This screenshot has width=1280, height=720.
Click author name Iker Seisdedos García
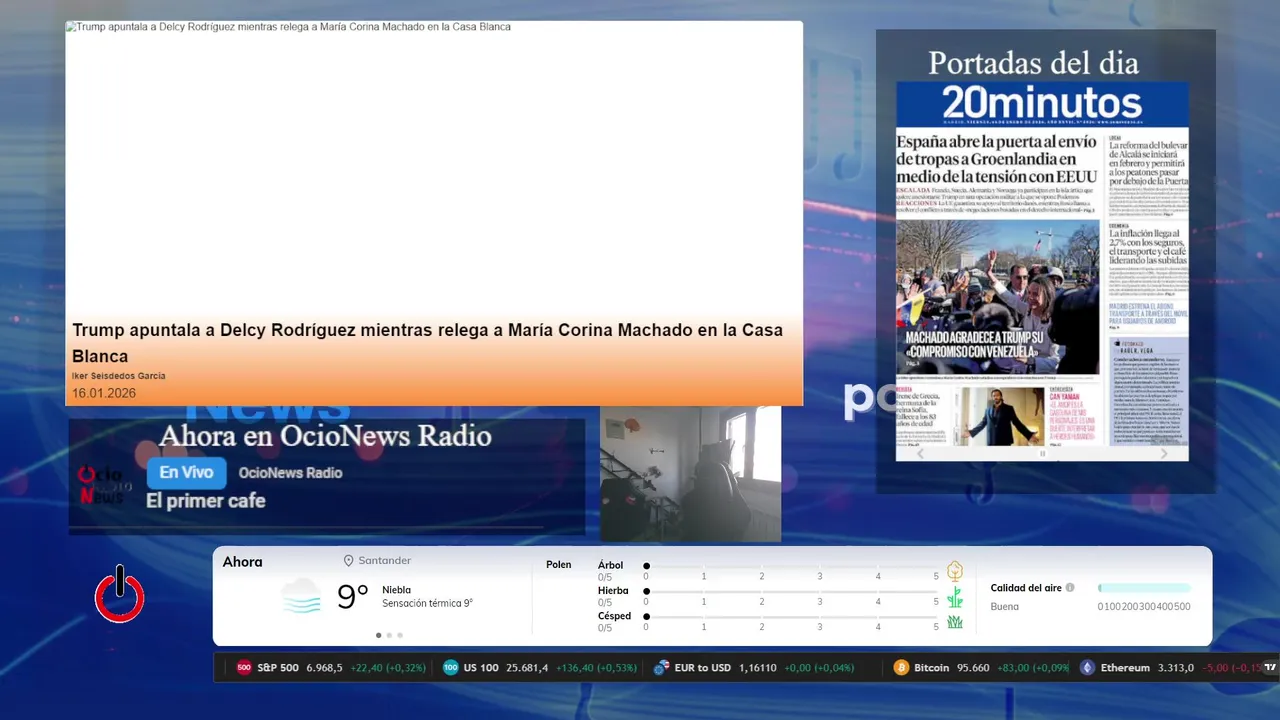(x=118, y=376)
